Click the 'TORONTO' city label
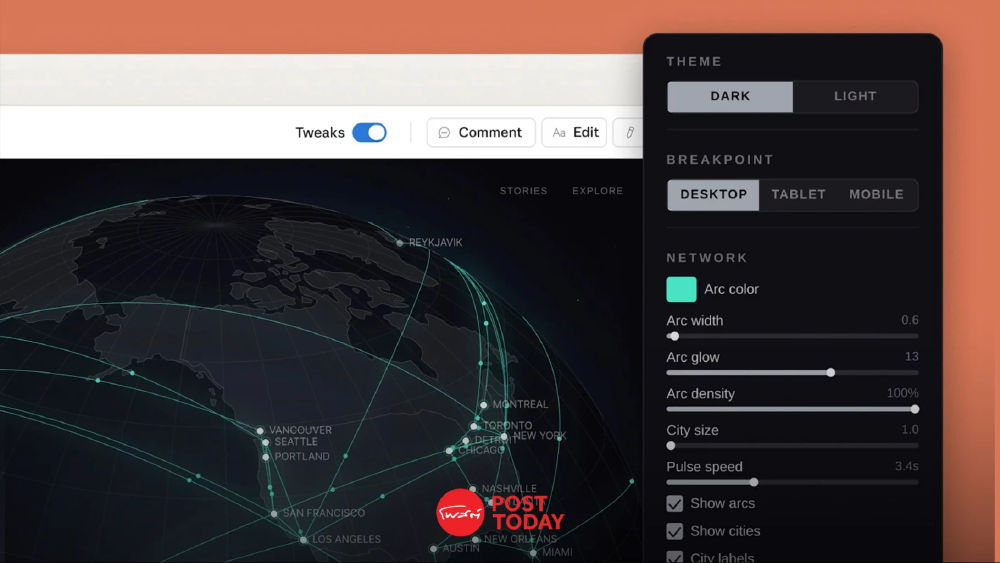1000x563 pixels. [x=508, y=425]
